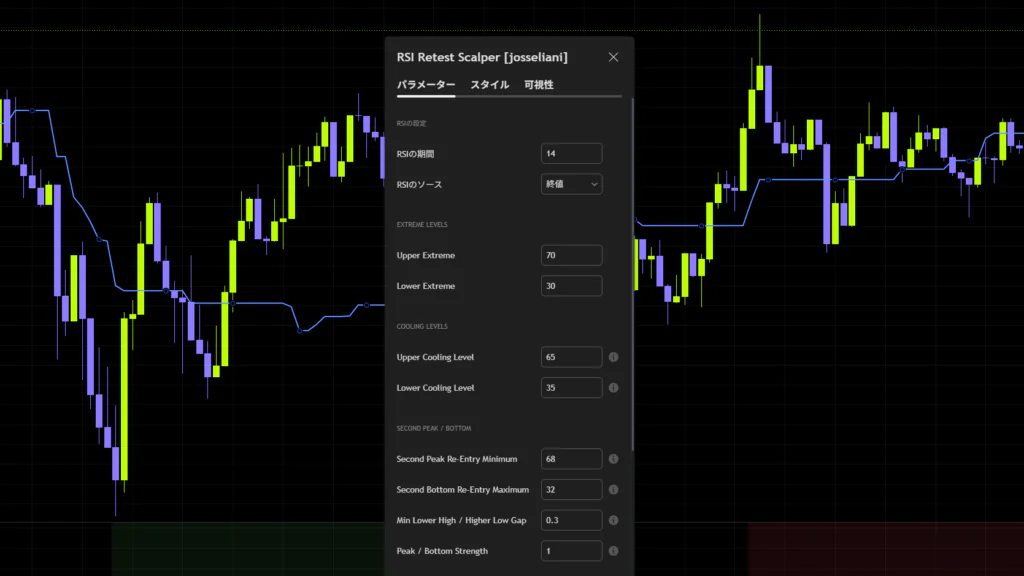This screenshot has height=576, width=1024.
Task: View info for Min Lower High gap
Action: 613,520
